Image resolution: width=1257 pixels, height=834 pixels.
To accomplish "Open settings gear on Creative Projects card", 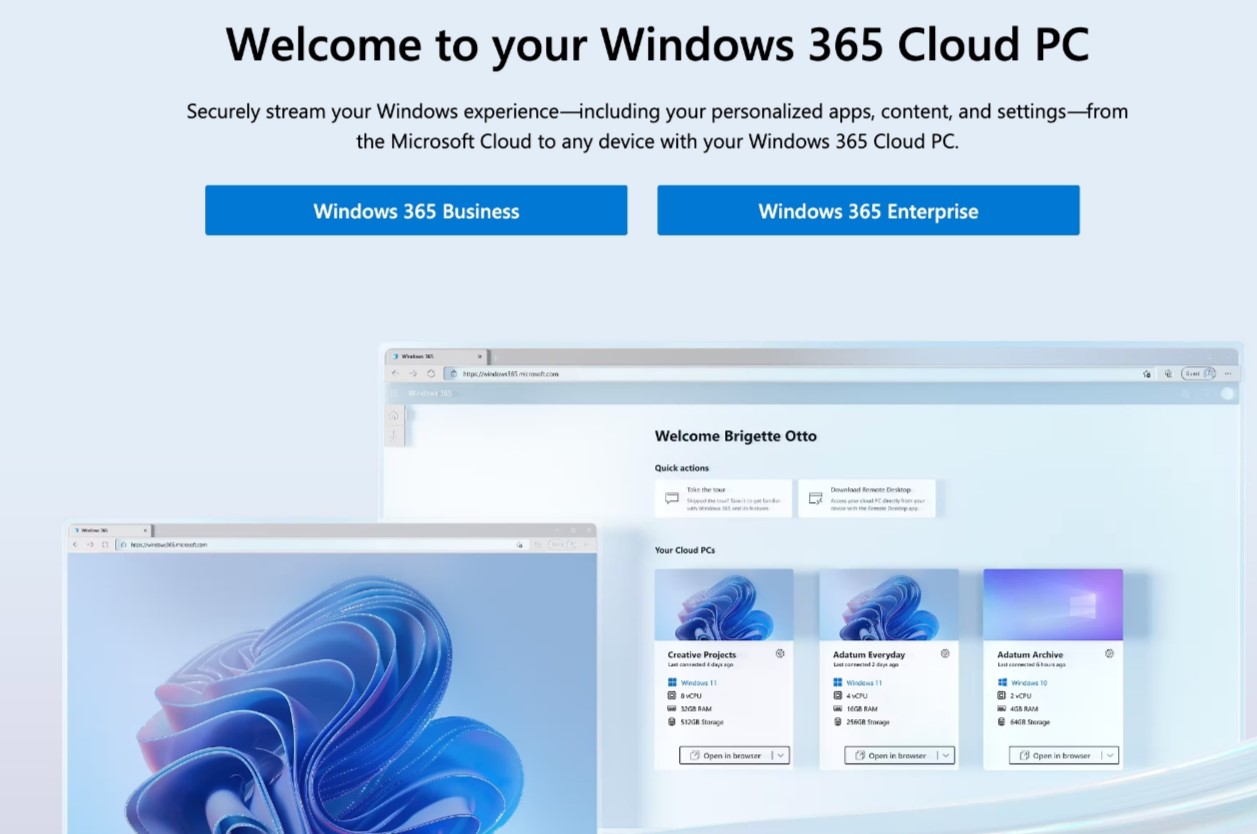I will coord(780,653).
